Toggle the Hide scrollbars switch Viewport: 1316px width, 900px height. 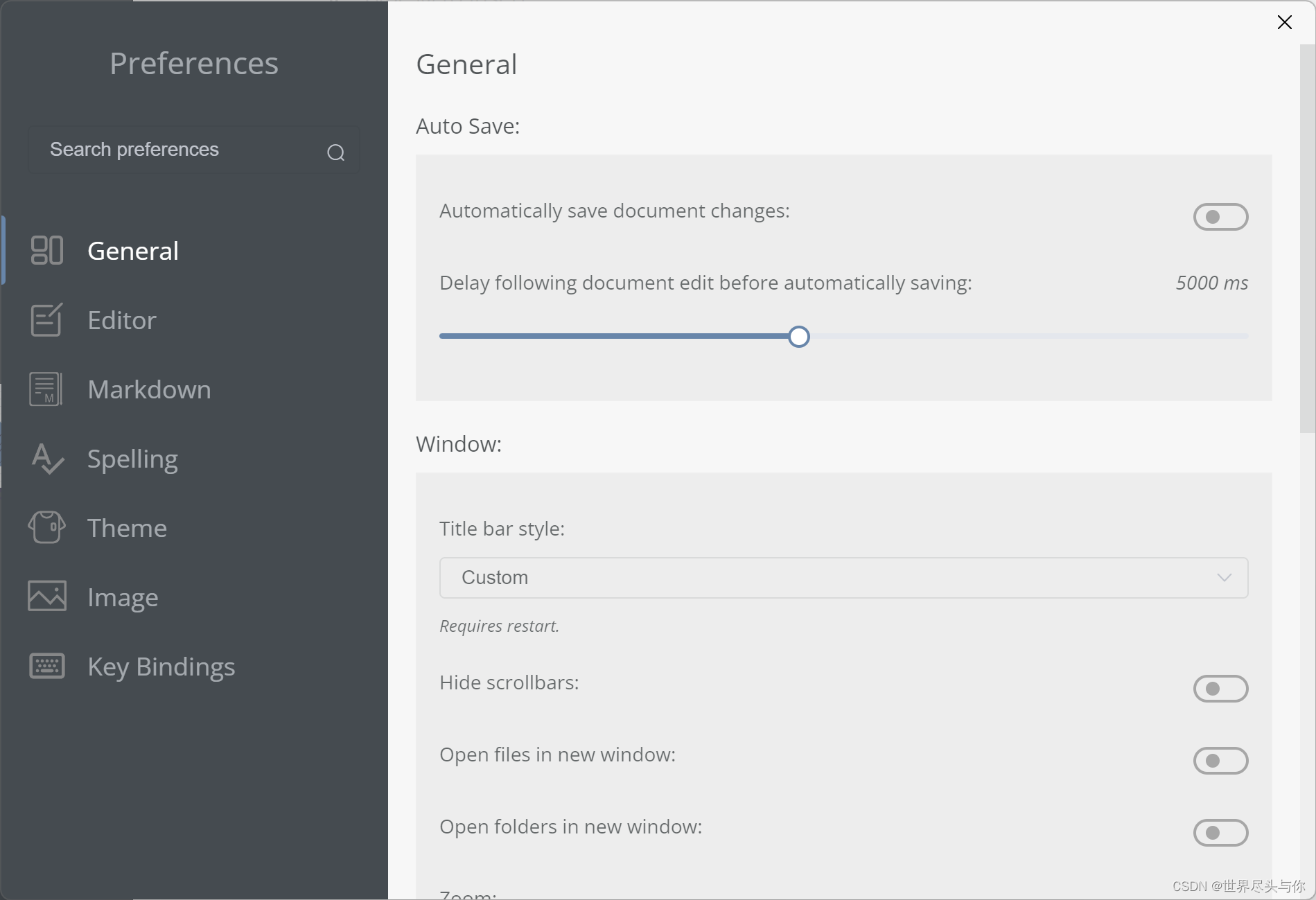point(1220,689)
